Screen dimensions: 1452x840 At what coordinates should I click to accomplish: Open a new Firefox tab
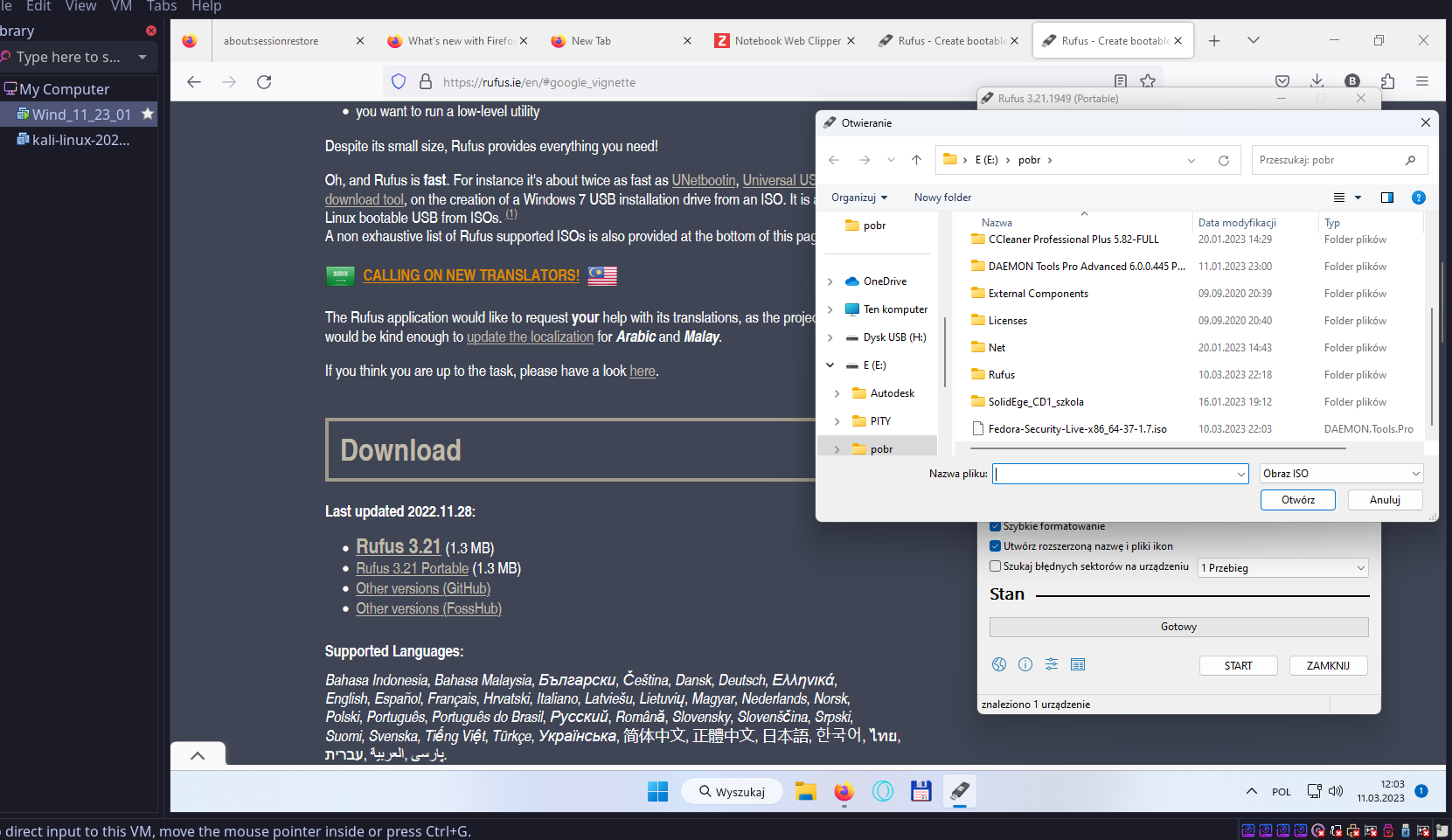[1214, 41]
